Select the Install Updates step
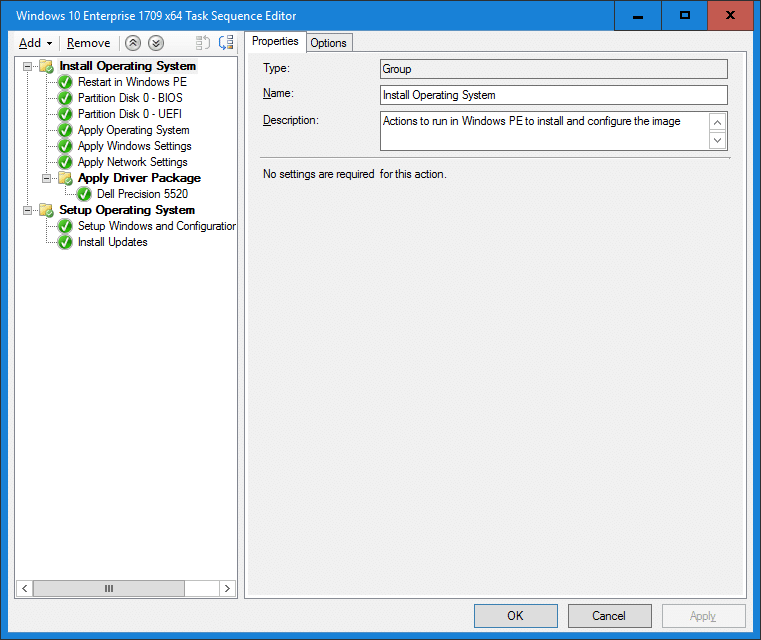The width and height of the screenshot is (761, 640). tap(113, 242)
